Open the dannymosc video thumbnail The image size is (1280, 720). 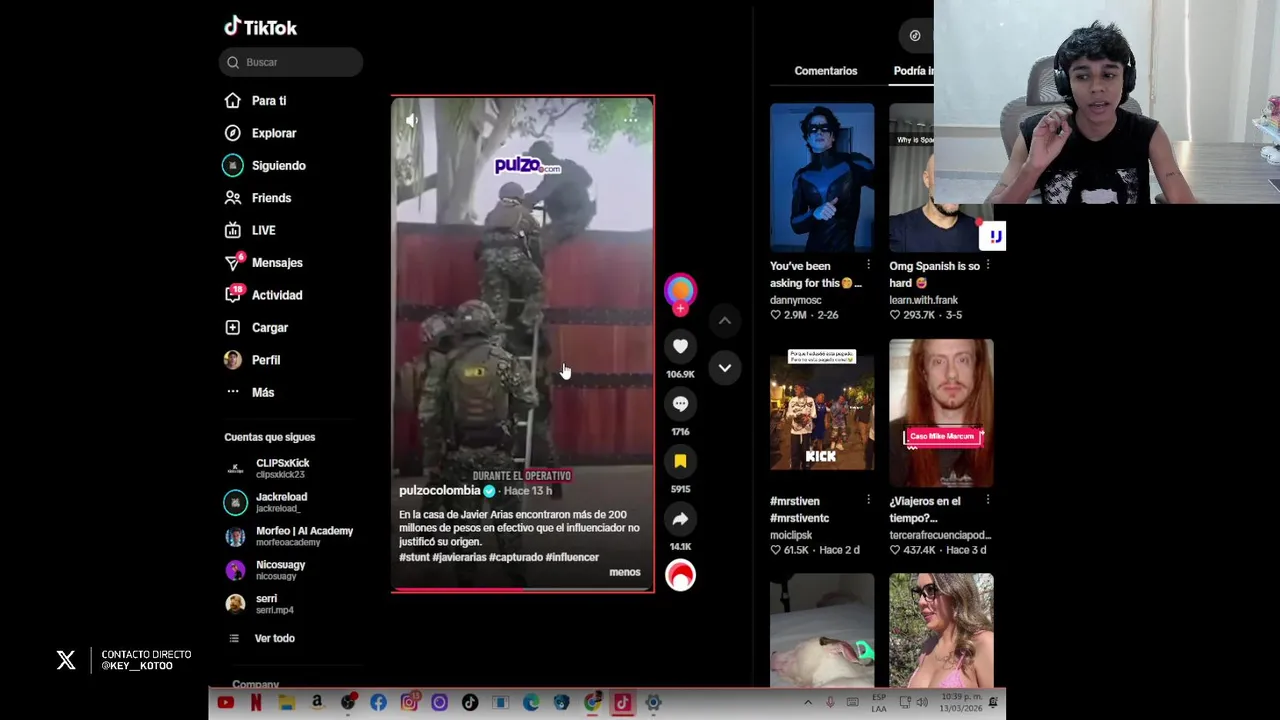[x=822, y=177]
